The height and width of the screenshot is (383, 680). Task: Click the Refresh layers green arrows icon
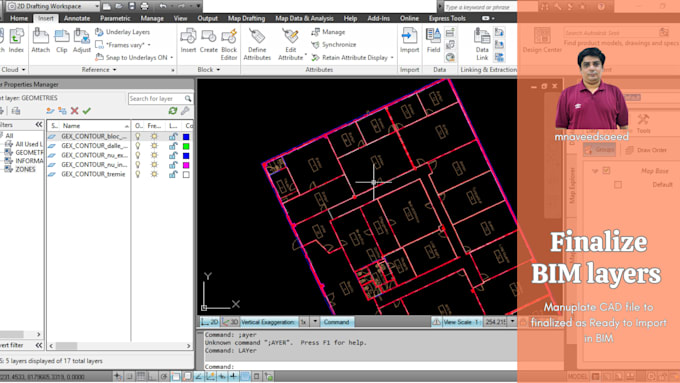(x=173, y=111)
